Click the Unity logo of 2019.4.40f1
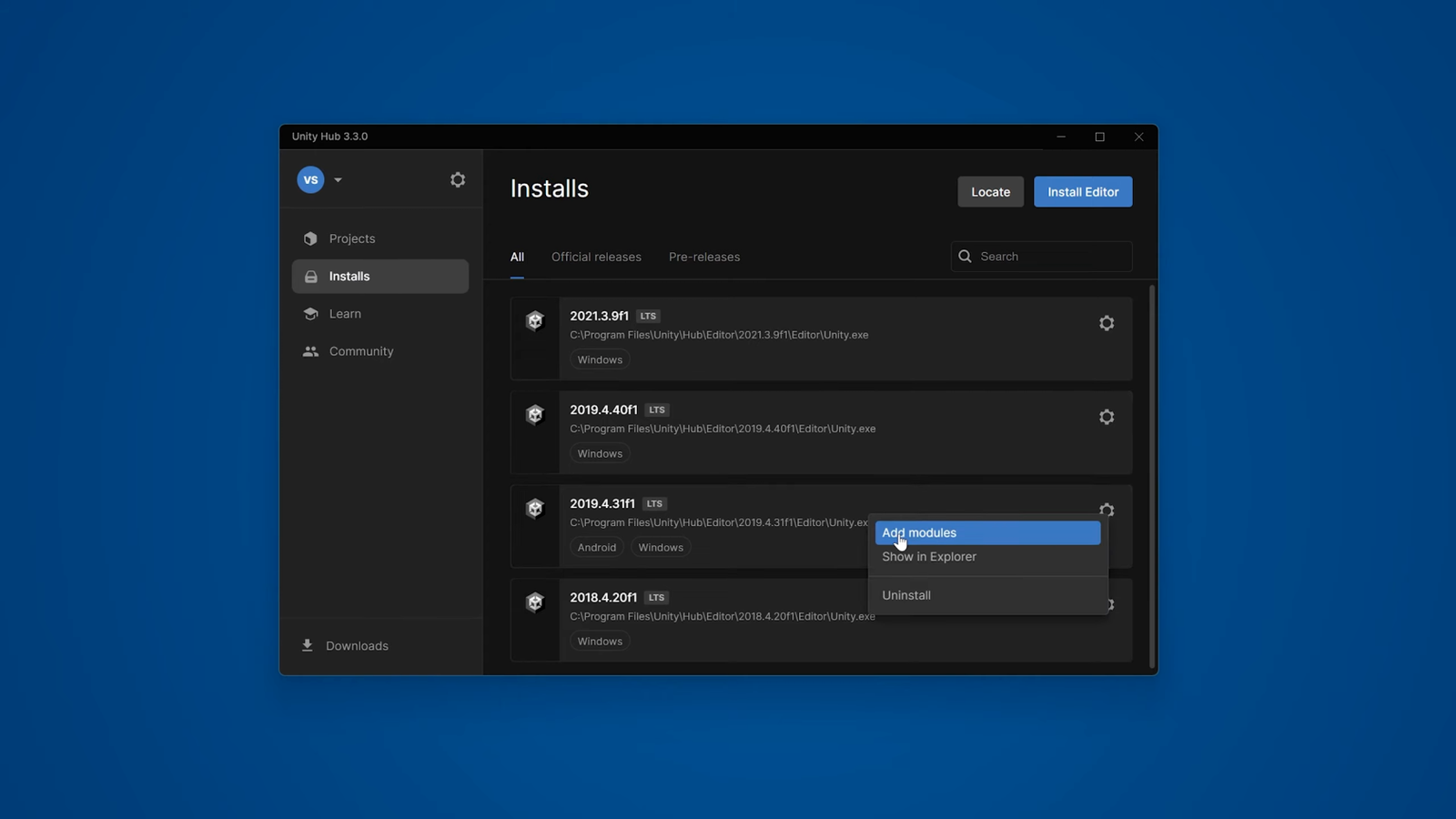The image size is (1456, 819). (535, 414)
